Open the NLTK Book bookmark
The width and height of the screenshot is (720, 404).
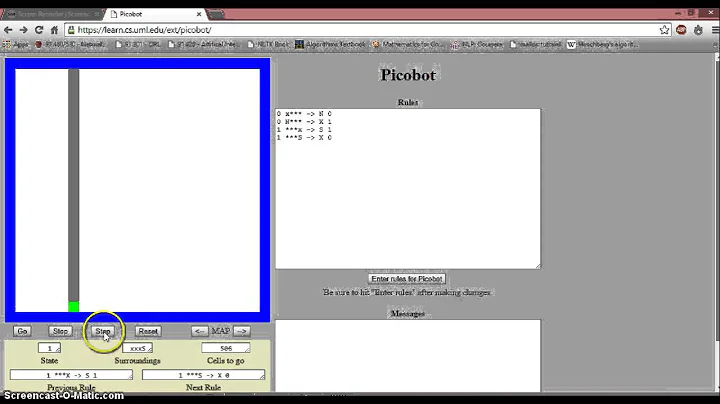click(x=268, y=45)
